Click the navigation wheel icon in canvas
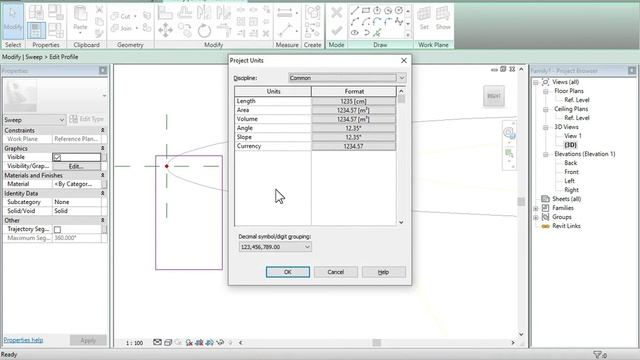Viewport: 640px width, 360px height. tap(509, 133)
